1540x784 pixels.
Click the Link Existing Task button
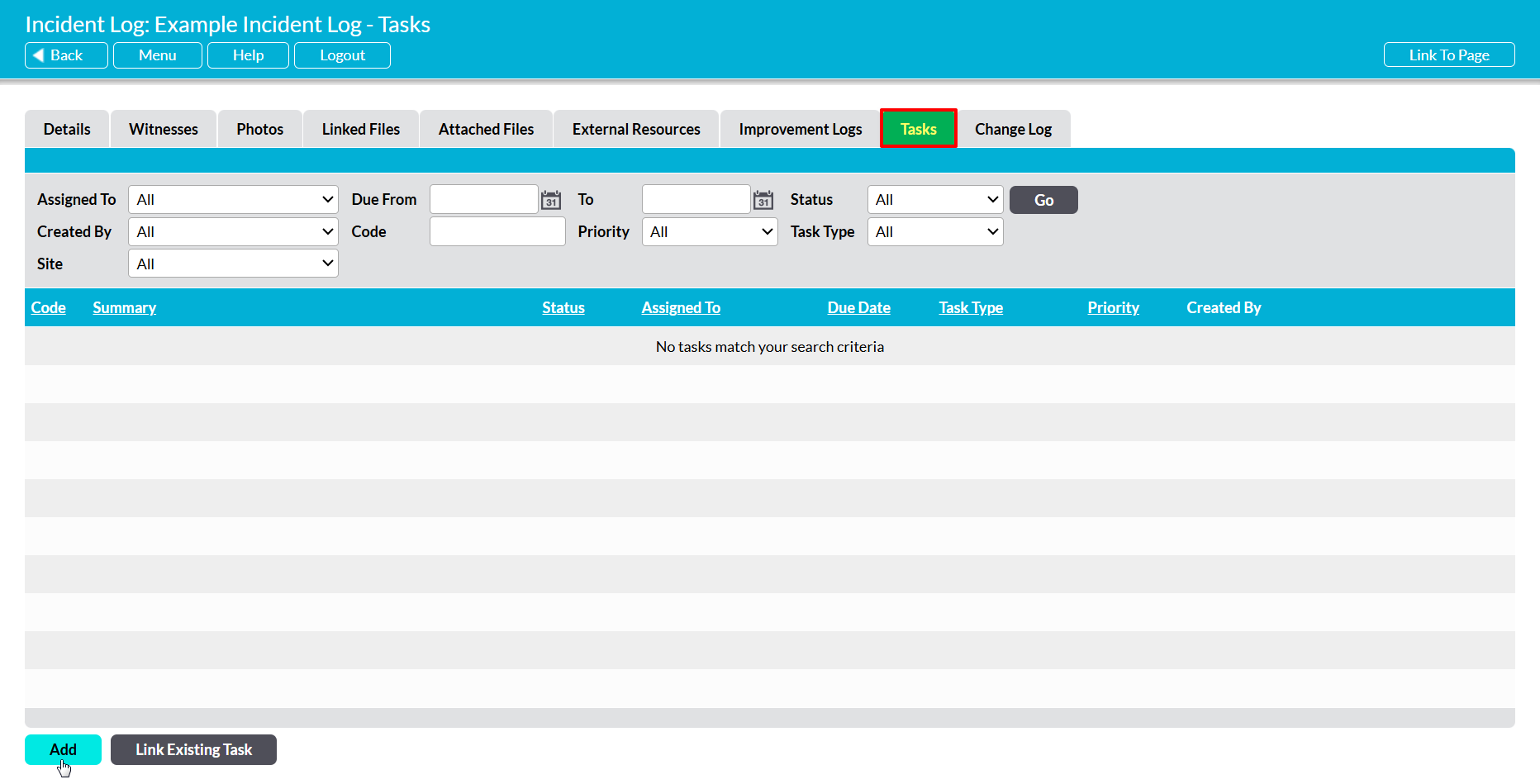coord(193,749)
